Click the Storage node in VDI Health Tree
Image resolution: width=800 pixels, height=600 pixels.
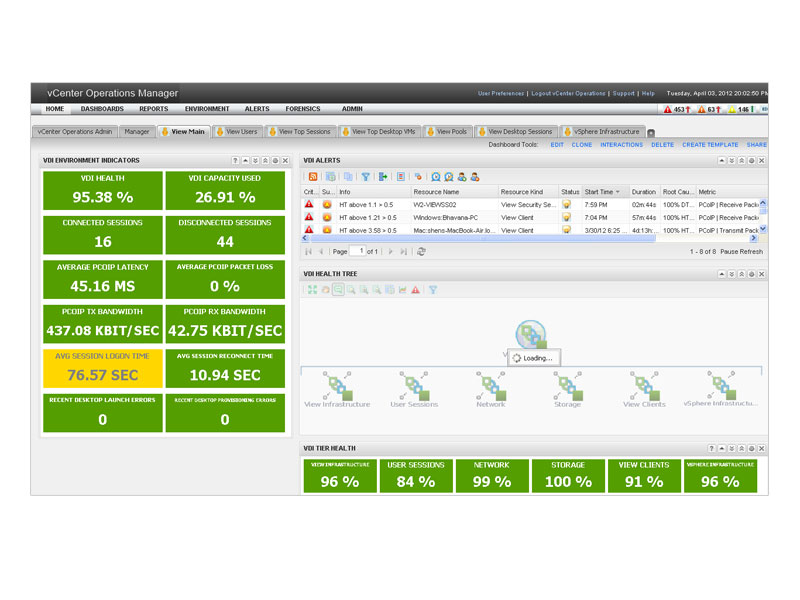(567, 389)
